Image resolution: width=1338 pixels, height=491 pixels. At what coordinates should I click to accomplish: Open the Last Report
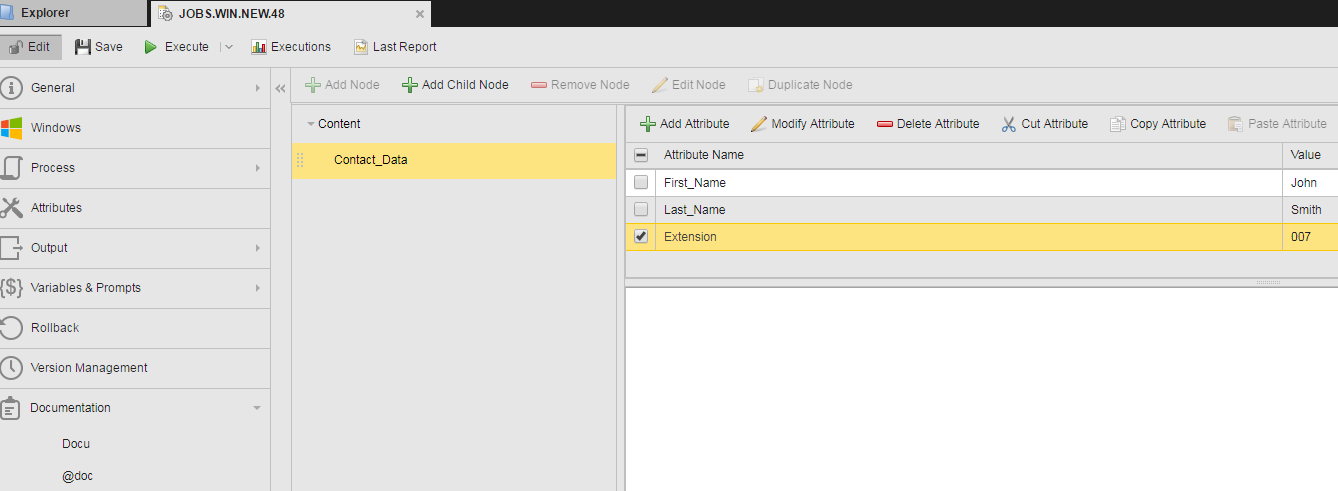point(395,47)
